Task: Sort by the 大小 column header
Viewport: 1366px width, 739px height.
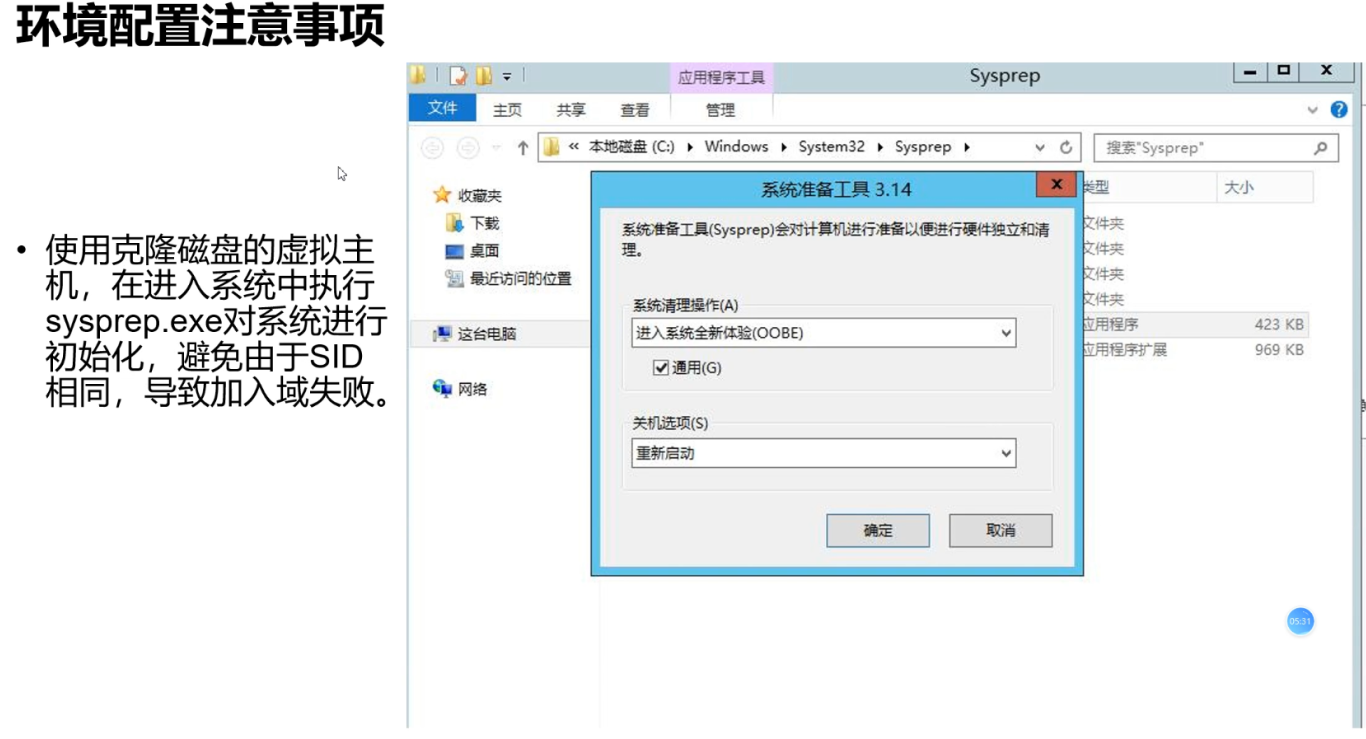Action: [1264, 187]
